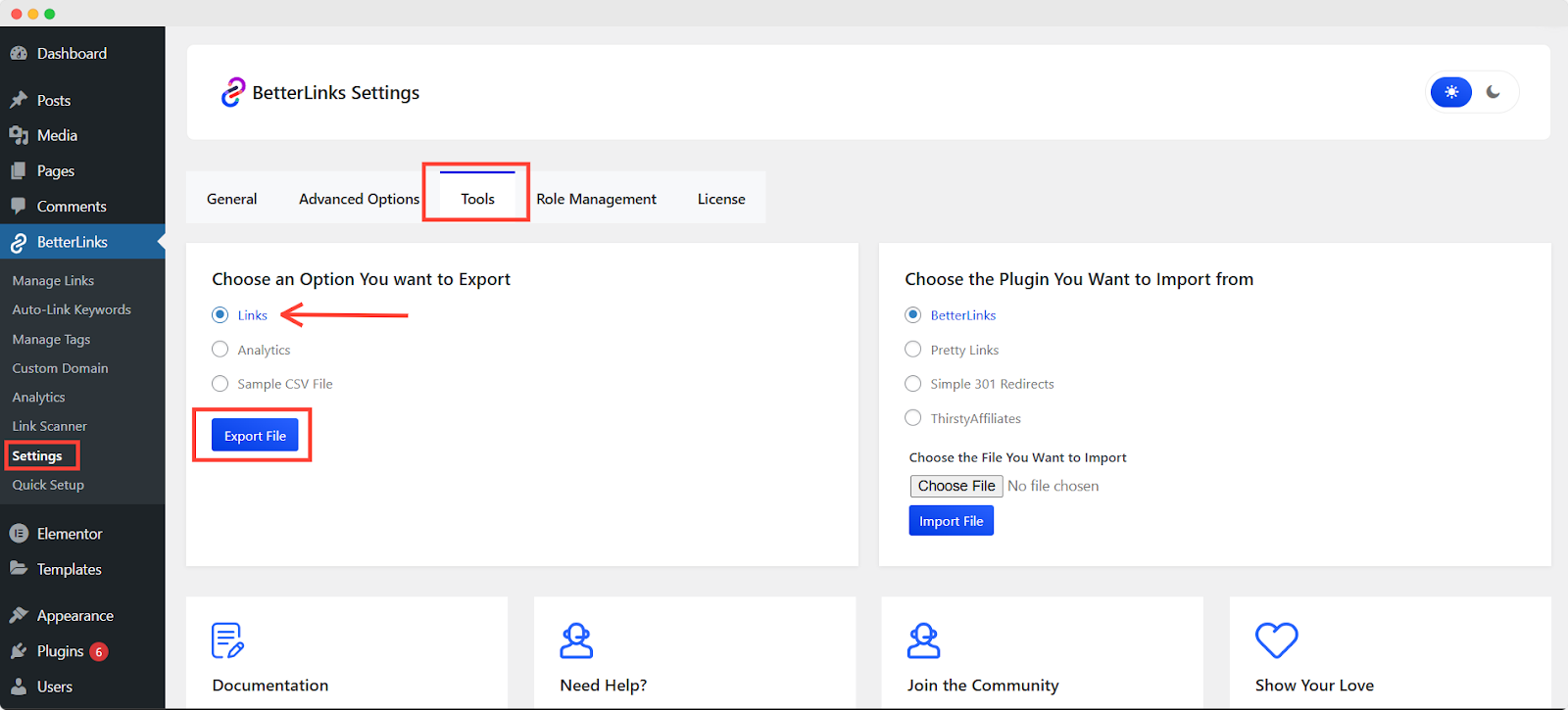Click the Need Help? card title
Image resolution: width=1568 pixels, height=710 pixels.
point(604,686)
